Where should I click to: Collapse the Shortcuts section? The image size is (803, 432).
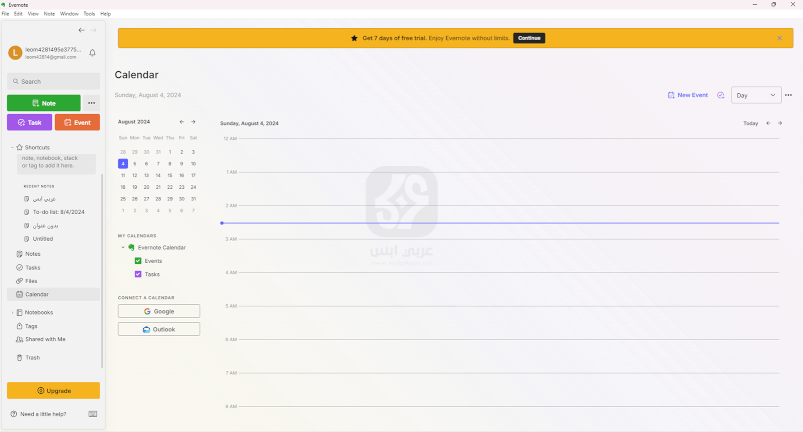[x=12, y=147]
